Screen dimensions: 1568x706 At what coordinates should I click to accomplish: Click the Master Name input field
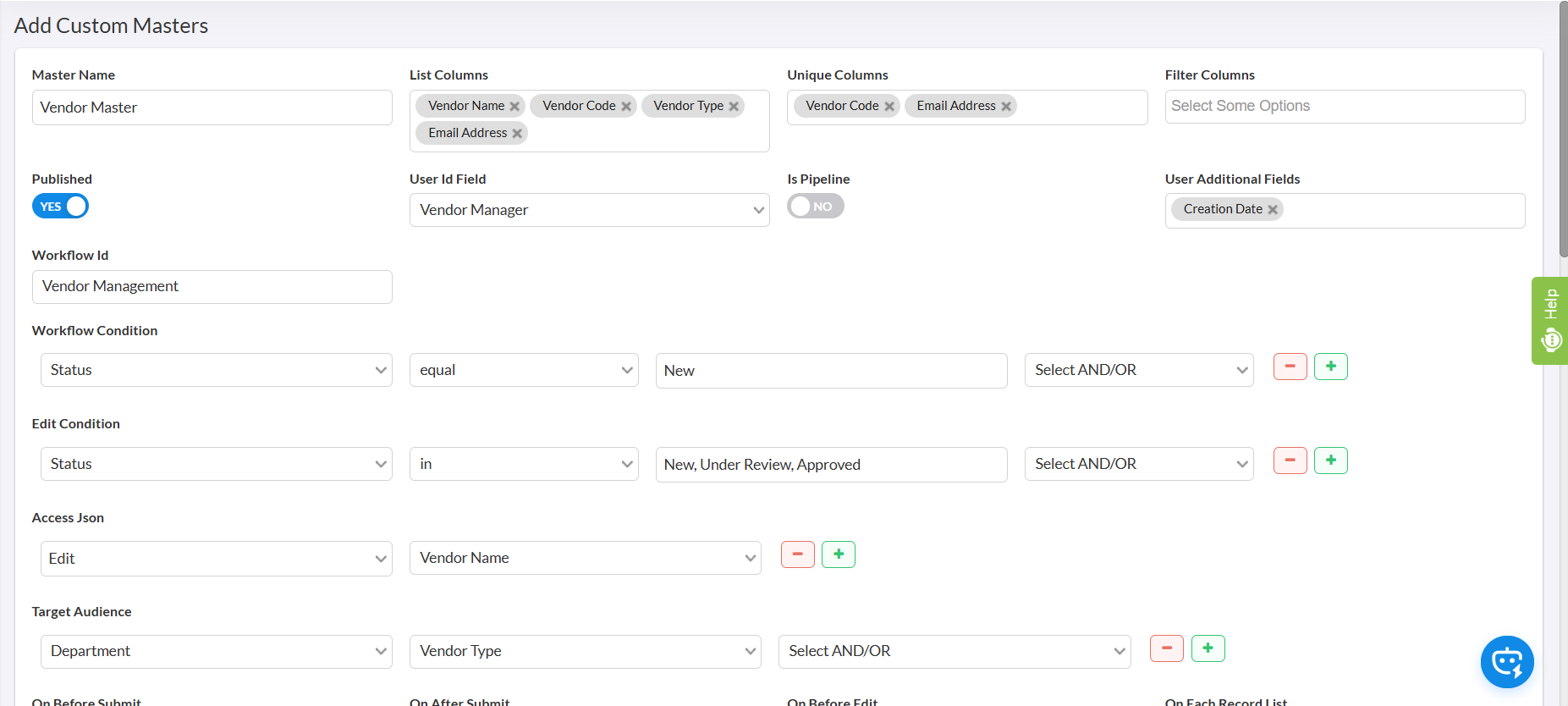click(x=212, y=108)
